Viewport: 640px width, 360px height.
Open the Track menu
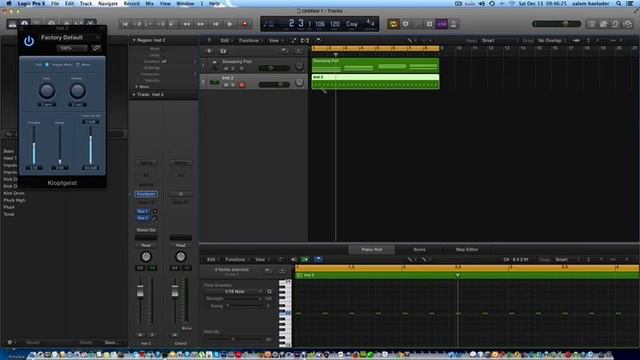click(x=86, y=3)
